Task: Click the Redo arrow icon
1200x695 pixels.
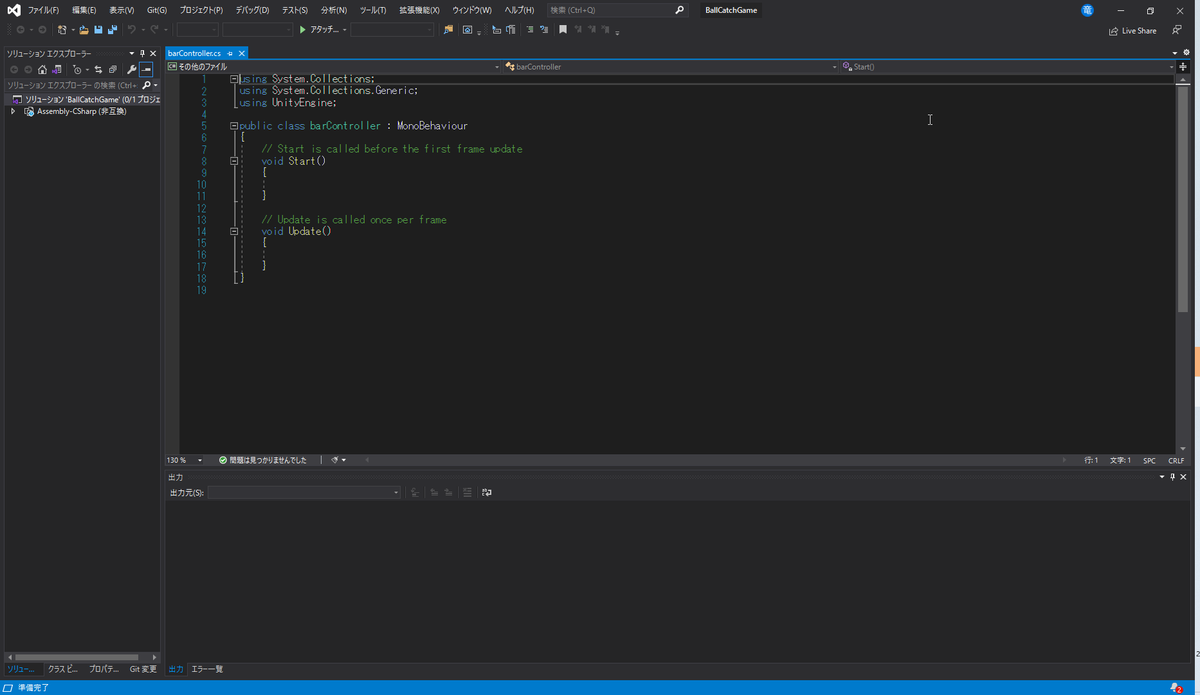Action: (x=154, y=30)
